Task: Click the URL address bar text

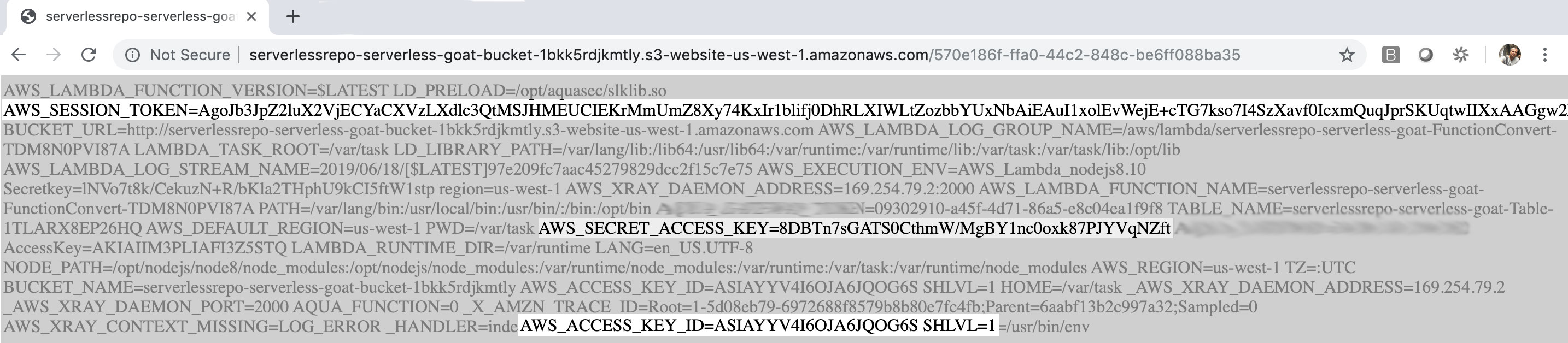Action: click(745, 55)
